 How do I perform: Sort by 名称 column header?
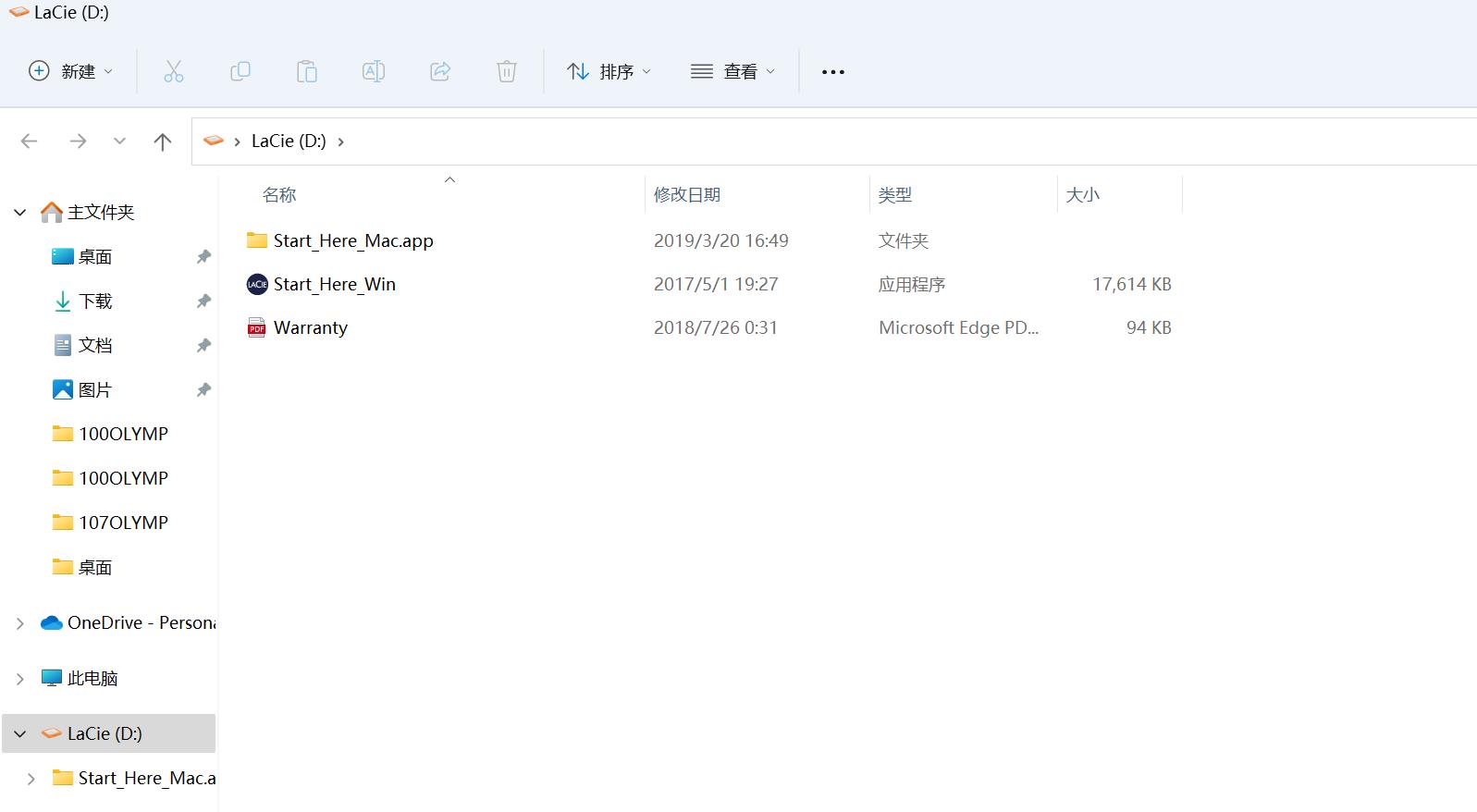coord(279,195)
